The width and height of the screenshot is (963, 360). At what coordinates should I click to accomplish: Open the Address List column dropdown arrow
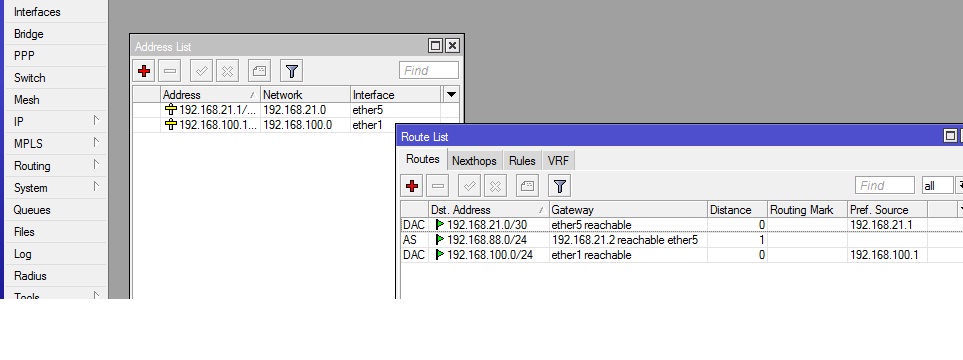pos(451,95)
